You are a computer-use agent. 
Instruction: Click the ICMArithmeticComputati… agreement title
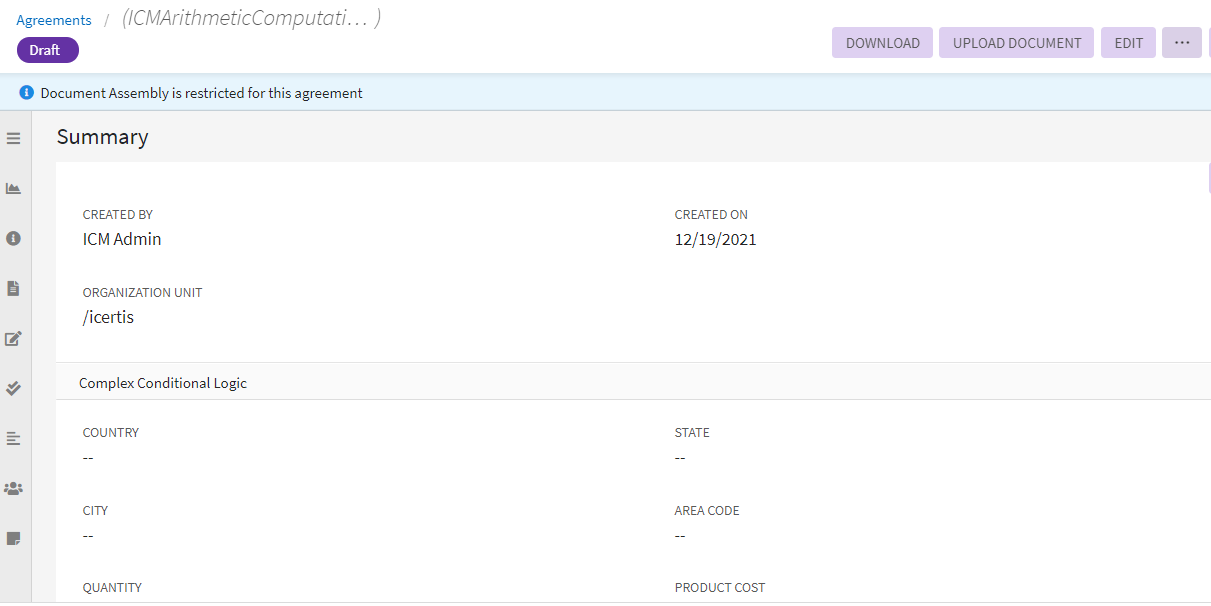click(251, 19)
